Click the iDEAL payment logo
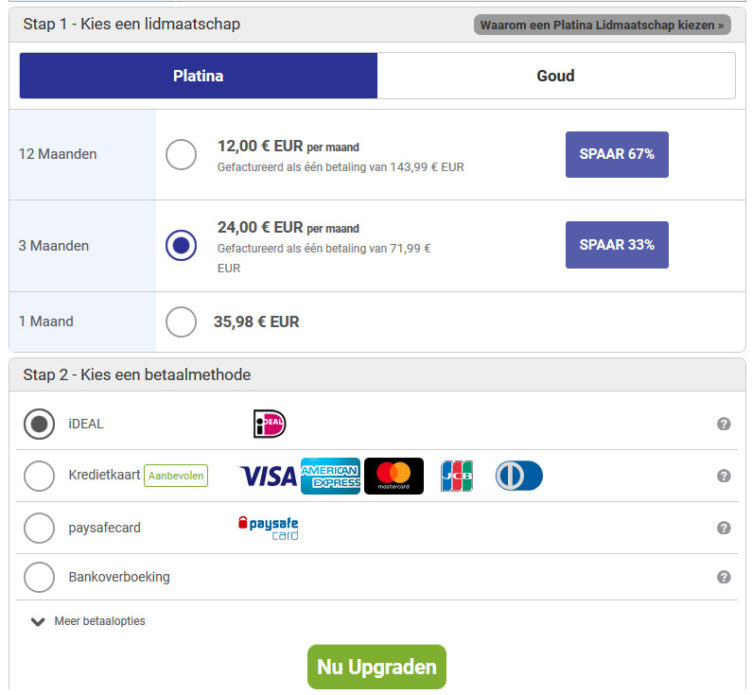The height and width of the screenshot is (695, 752). coord(269,424)
